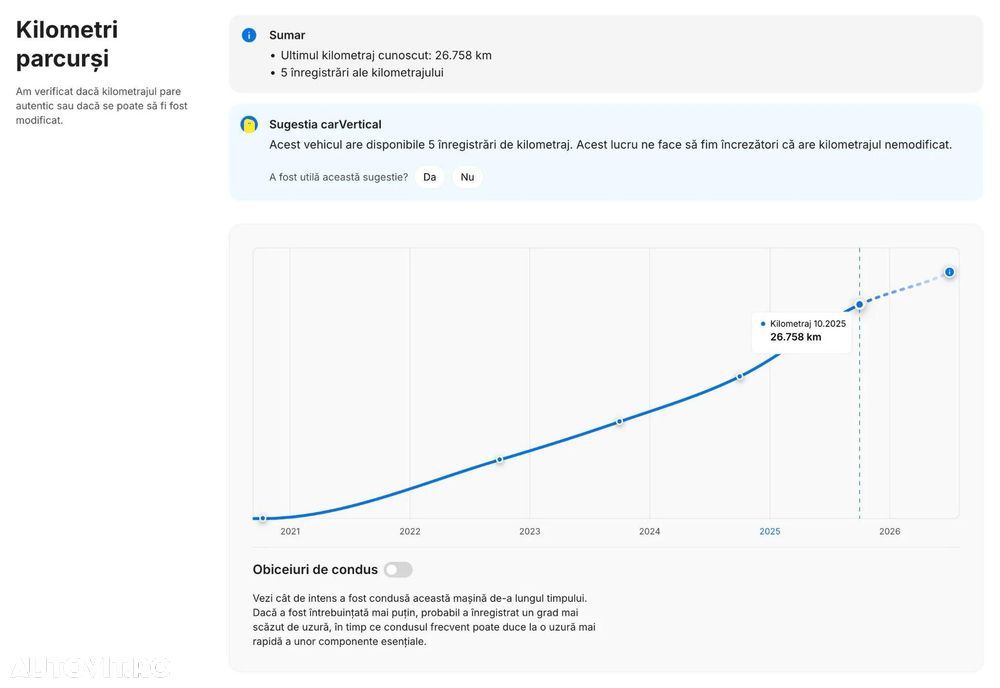Click the 2026 year label on axis
The image size is (1000, 688).
pyautogui.click(x=889, y=531)
